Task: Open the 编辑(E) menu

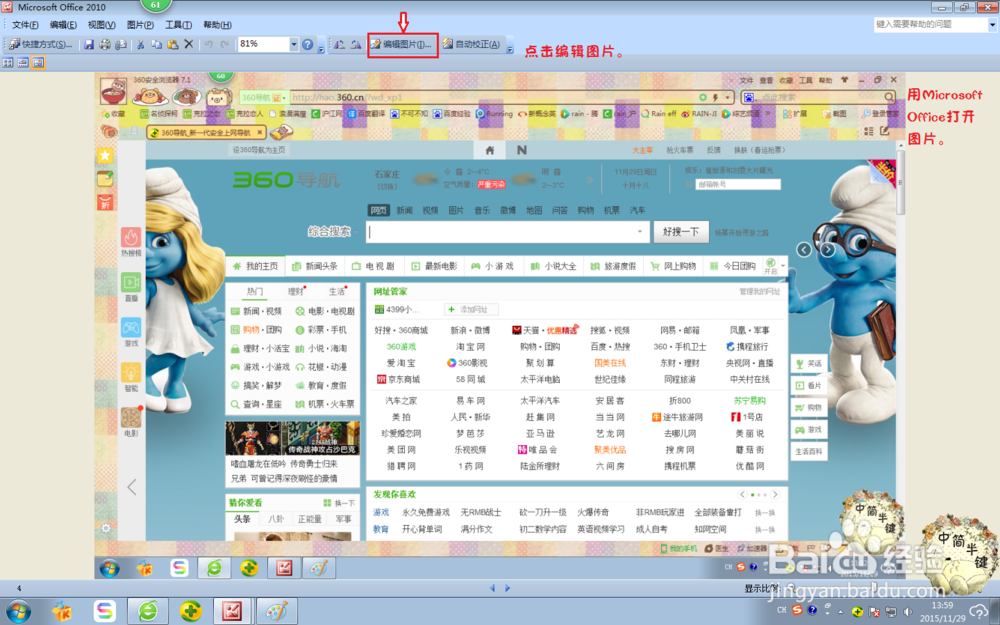Action: click(63, 25)
